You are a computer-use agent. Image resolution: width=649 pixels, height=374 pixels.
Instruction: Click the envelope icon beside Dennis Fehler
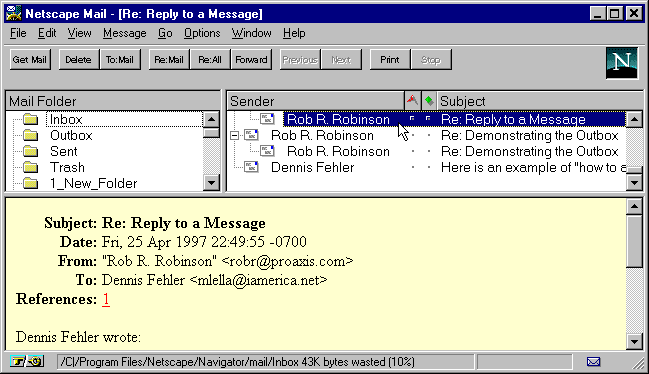251,167
